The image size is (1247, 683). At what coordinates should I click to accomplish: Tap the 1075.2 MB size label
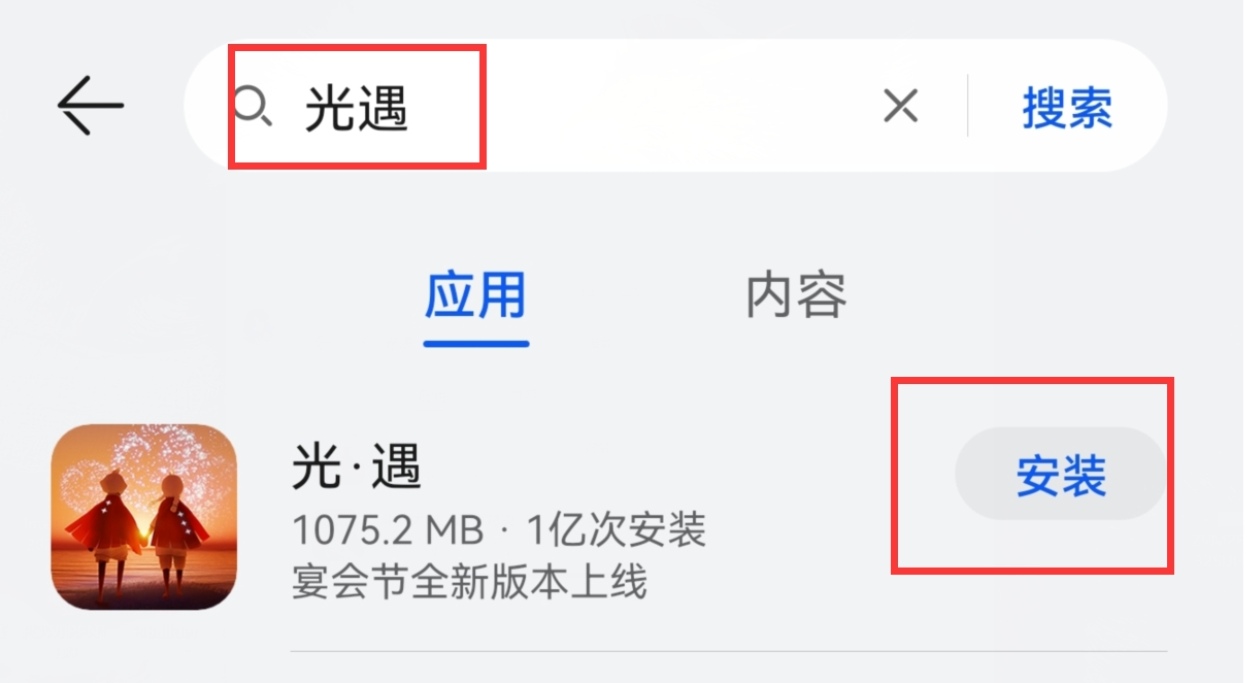[388, 530]
